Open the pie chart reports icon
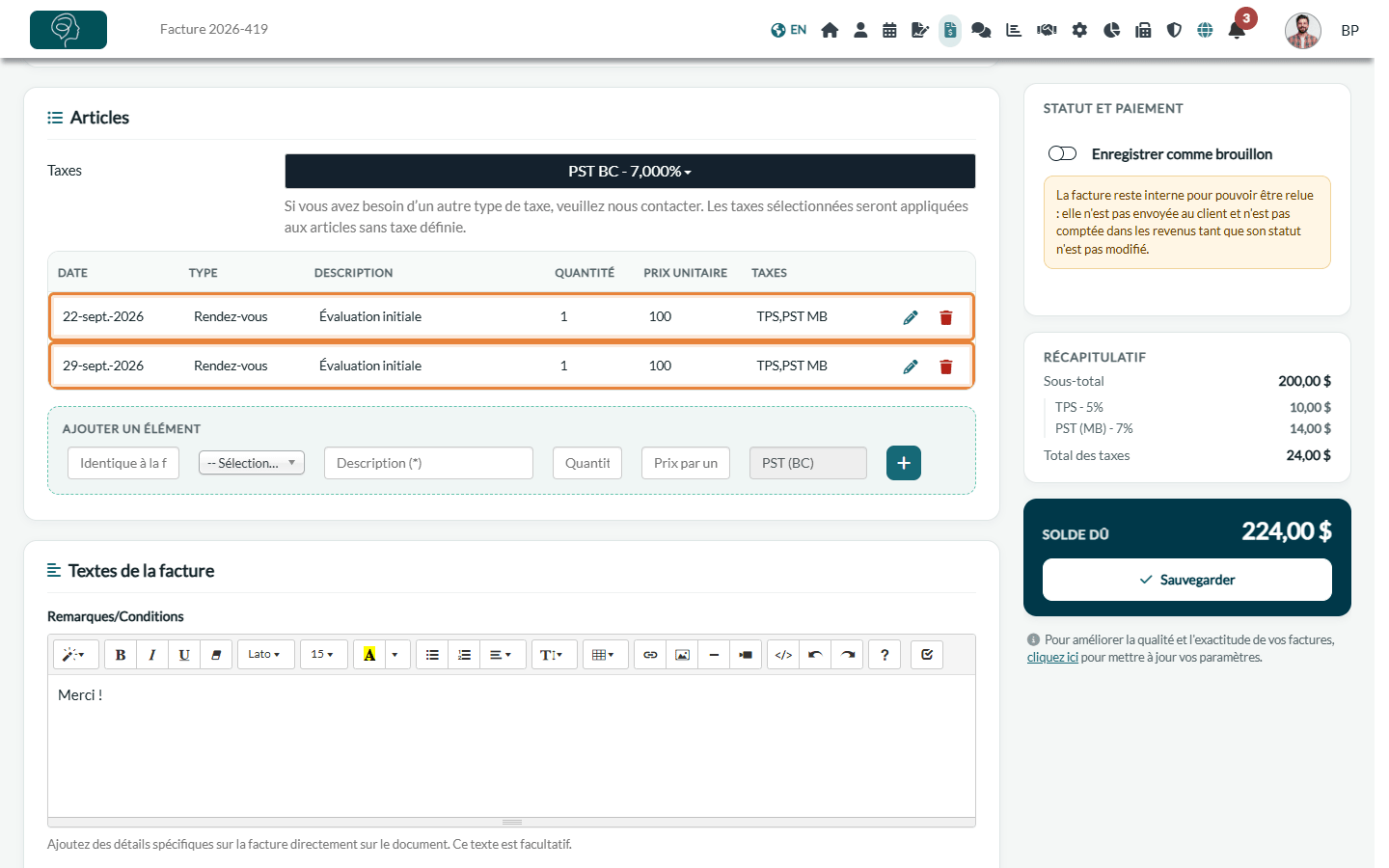1389x868 pixels. click(1111, 30)
